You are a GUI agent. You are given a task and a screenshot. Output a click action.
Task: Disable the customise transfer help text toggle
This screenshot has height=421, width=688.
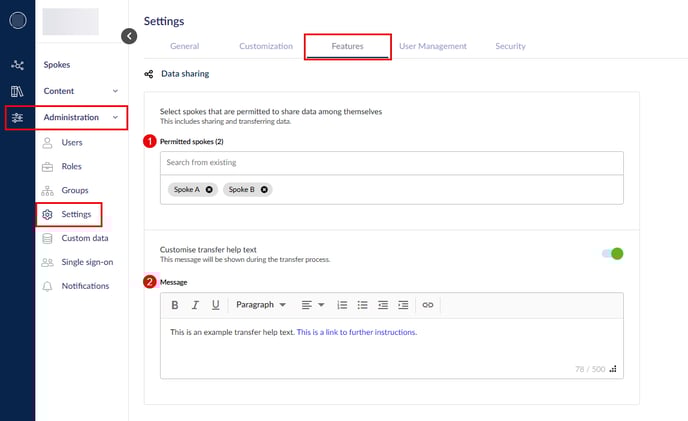[612, 253]
